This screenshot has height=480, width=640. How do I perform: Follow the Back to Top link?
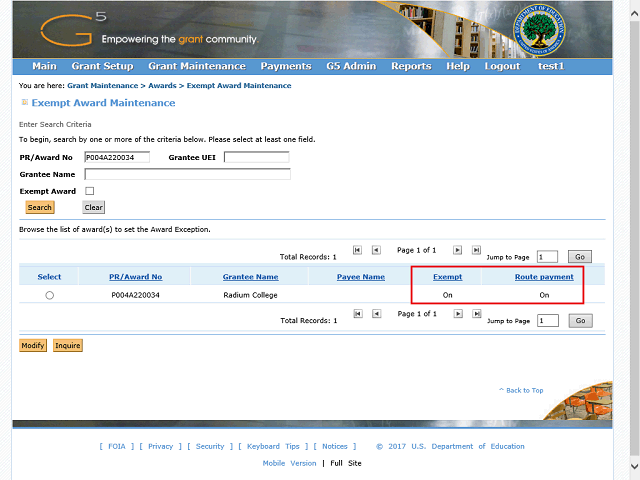[x=521, y=390]
